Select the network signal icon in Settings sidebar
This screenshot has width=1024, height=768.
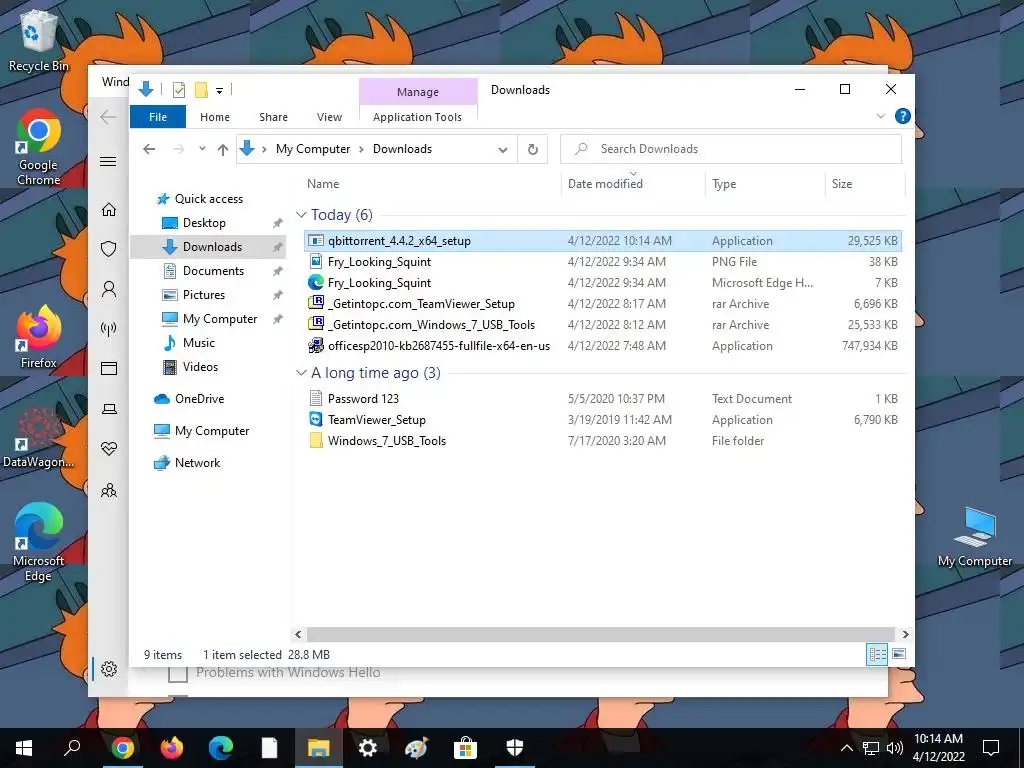108,328
